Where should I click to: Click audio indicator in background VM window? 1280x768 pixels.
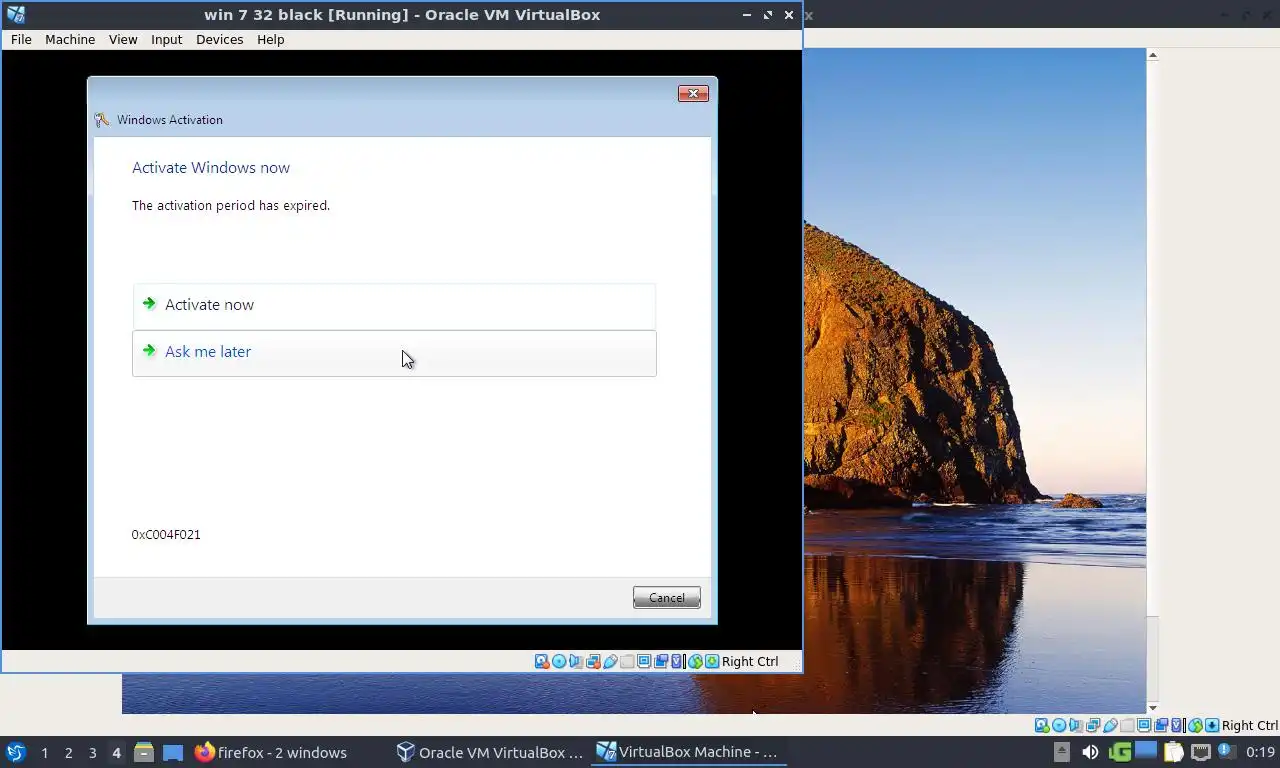click(1076, 725)
